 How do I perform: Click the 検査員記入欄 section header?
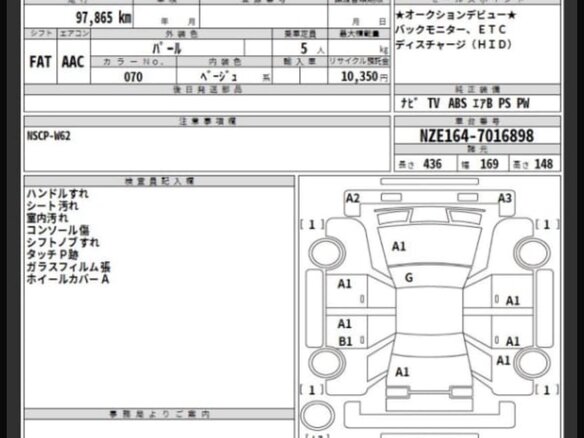(x=159, y=181)
